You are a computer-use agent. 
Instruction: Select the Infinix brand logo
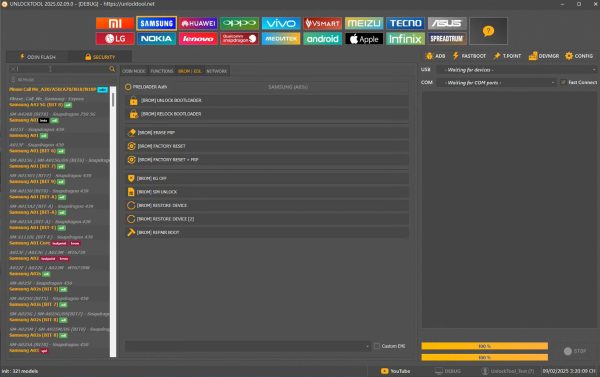coord(406,39)
